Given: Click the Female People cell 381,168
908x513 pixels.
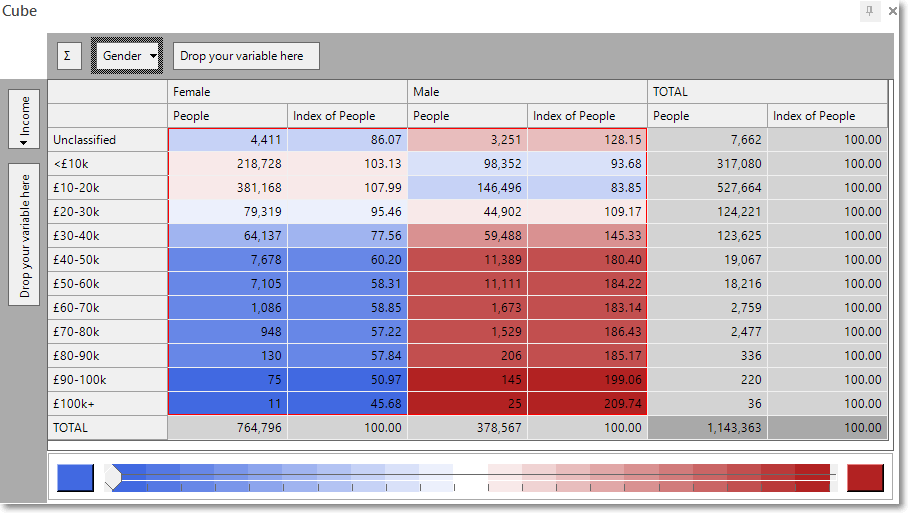Looking at the screenshot, I should click(228, 188).
